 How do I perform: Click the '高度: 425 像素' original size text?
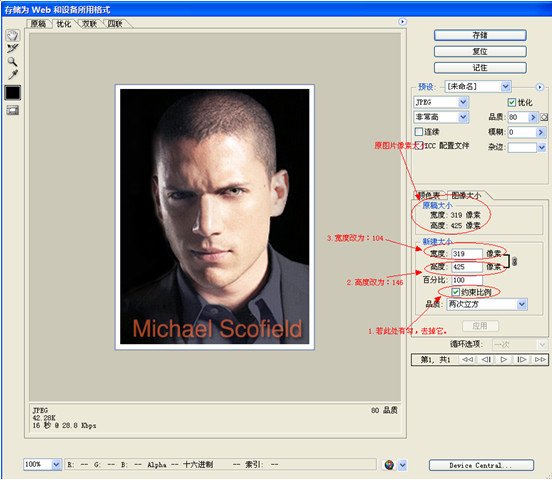point(455,226)
